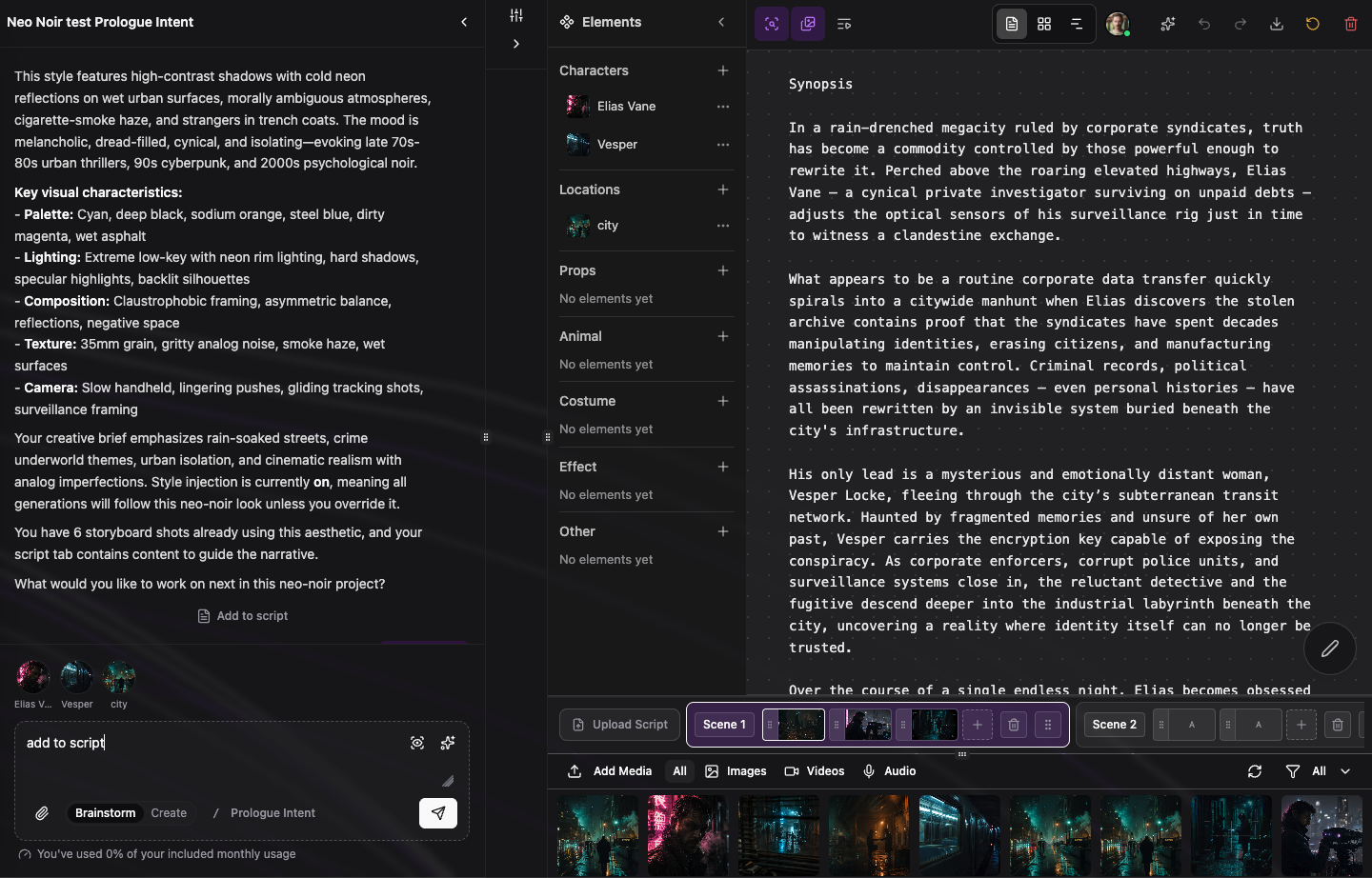Switch chat mode to Brainstorm
The height and width of the screenshot is (878, 1372).
tap(105, 813)
